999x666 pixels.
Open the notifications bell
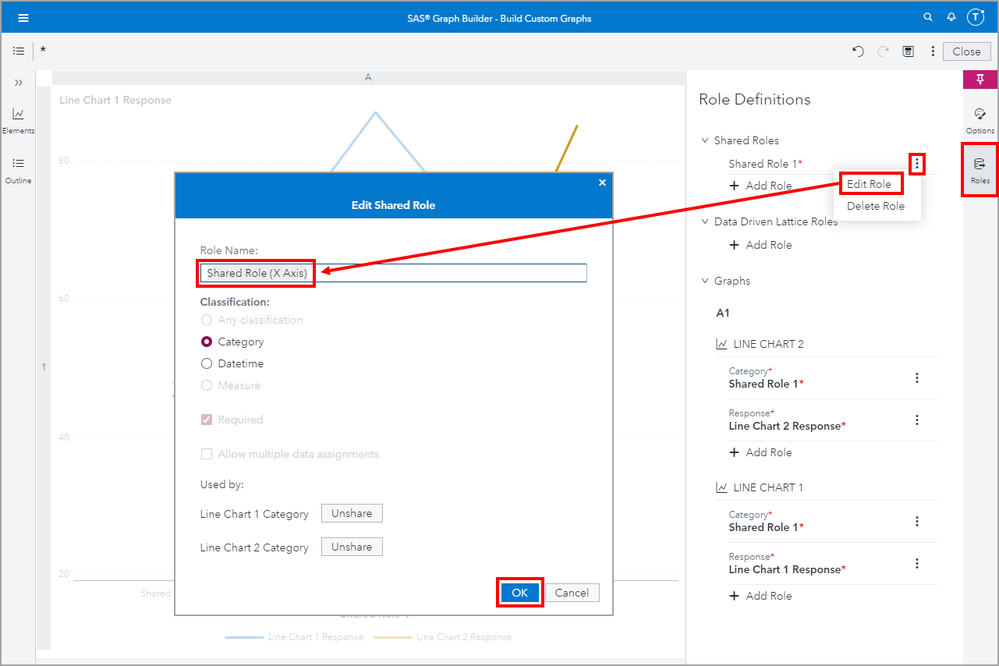click(951, 17)
